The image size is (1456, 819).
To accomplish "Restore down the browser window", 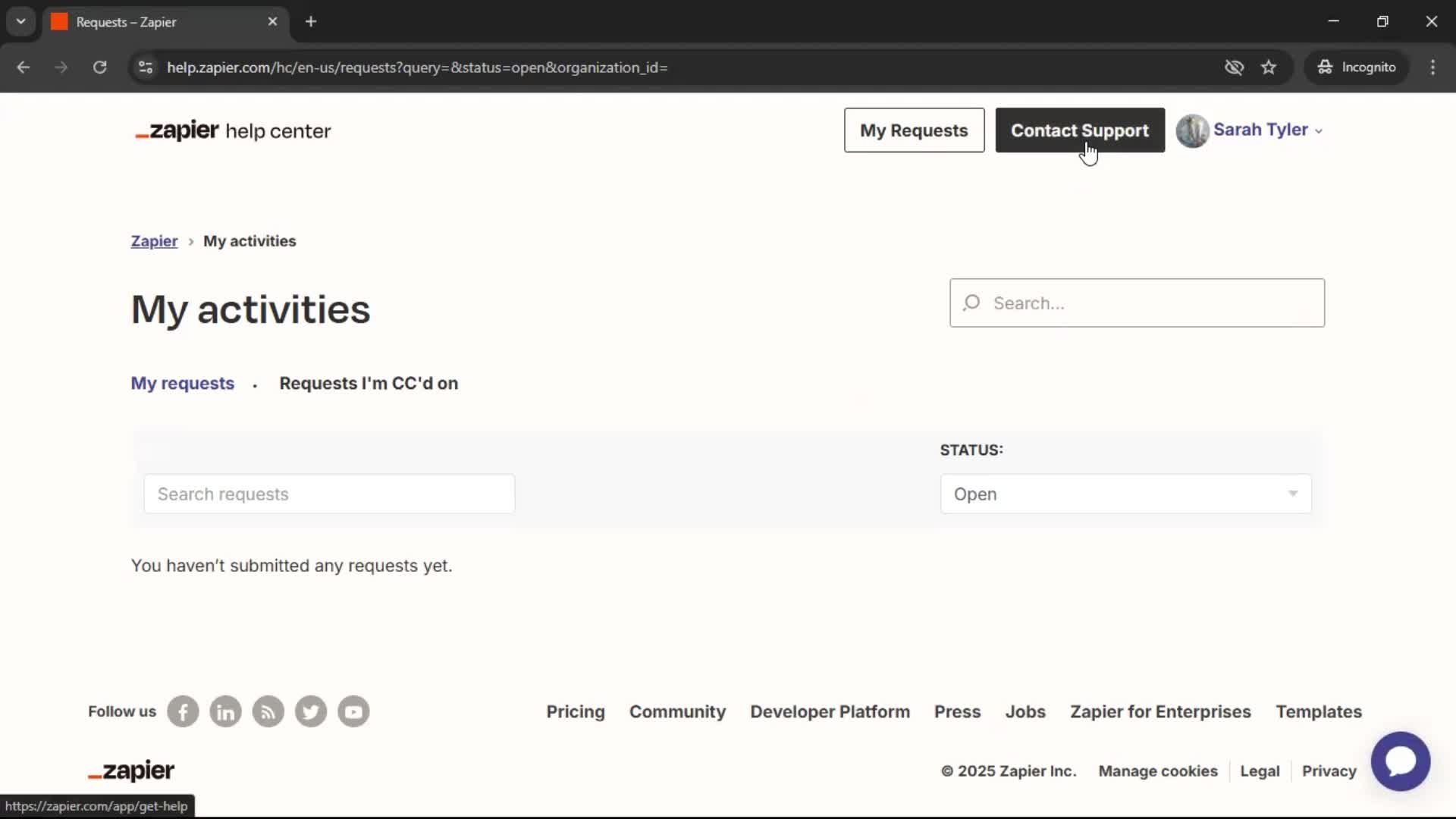I will (1382, 22).
